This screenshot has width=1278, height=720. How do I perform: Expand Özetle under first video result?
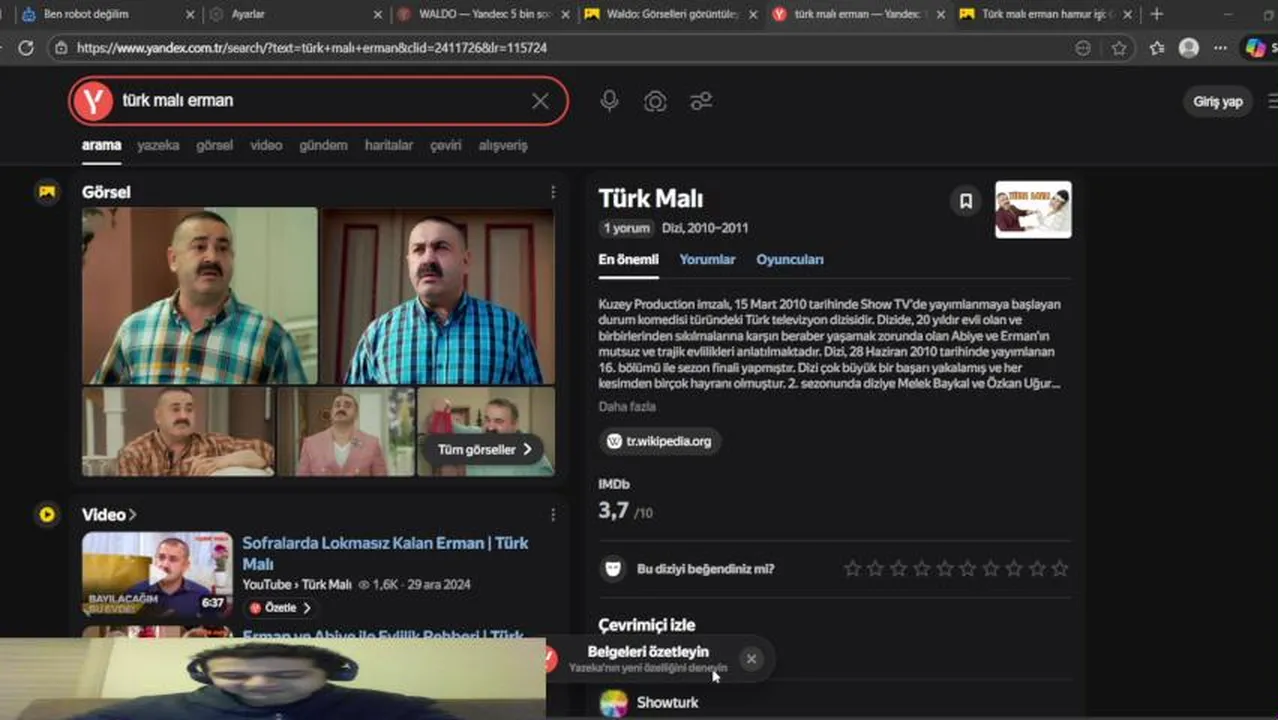click(x=279, y=608)
